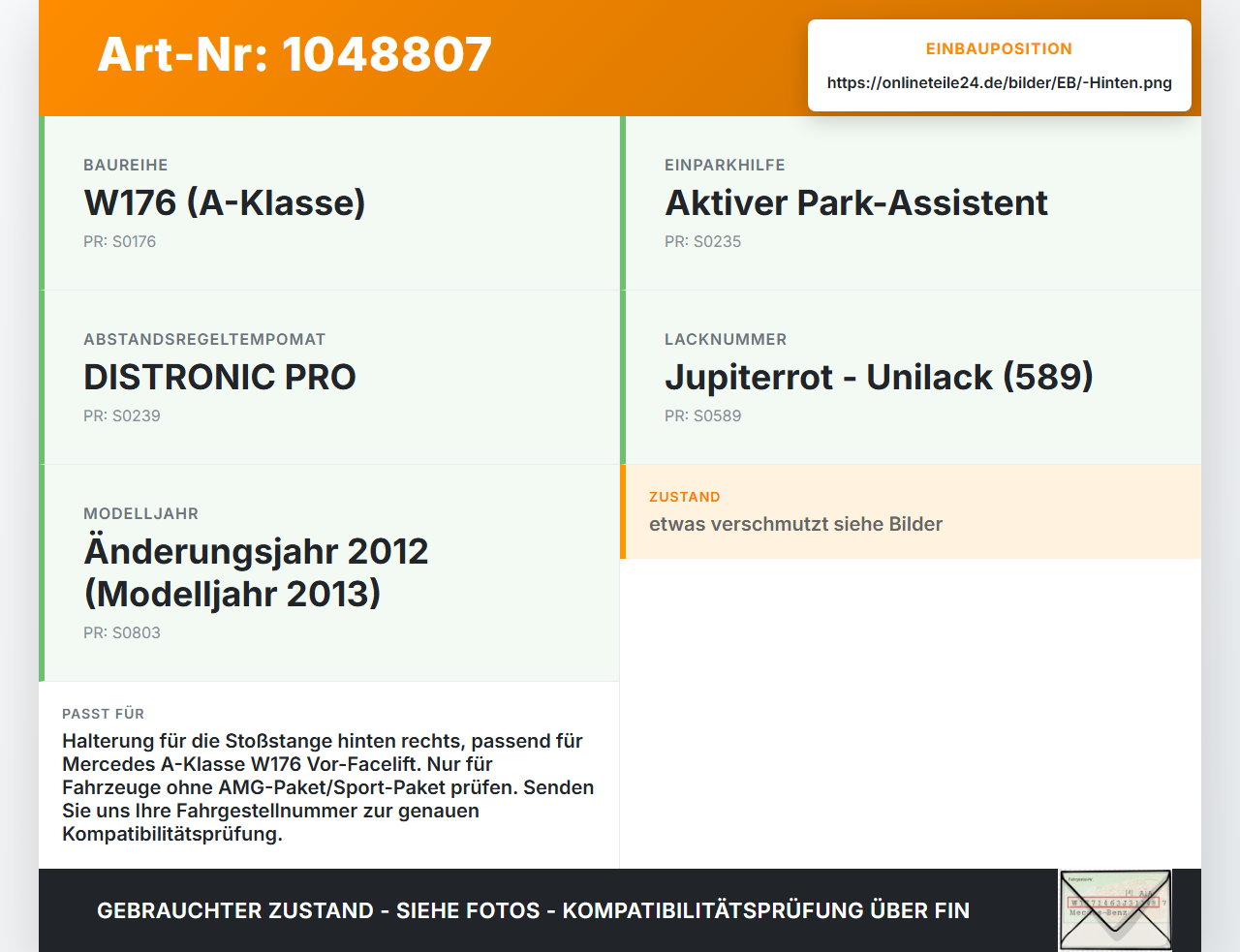
Task: Click the PR: S0589 code
Action: [x=702, y=415]
